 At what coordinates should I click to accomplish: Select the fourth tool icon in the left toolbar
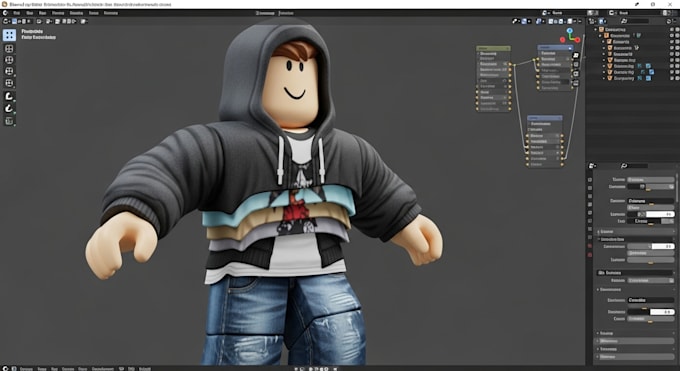click(x=9, y=71)
